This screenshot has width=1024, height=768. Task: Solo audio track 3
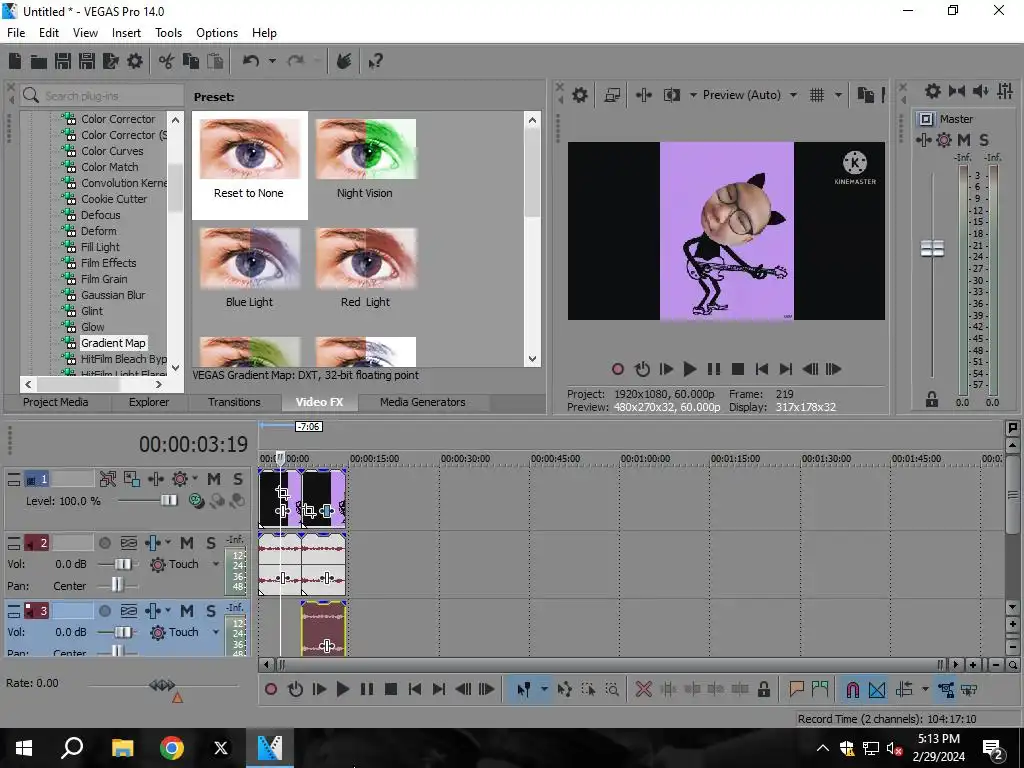click(210, 611)
